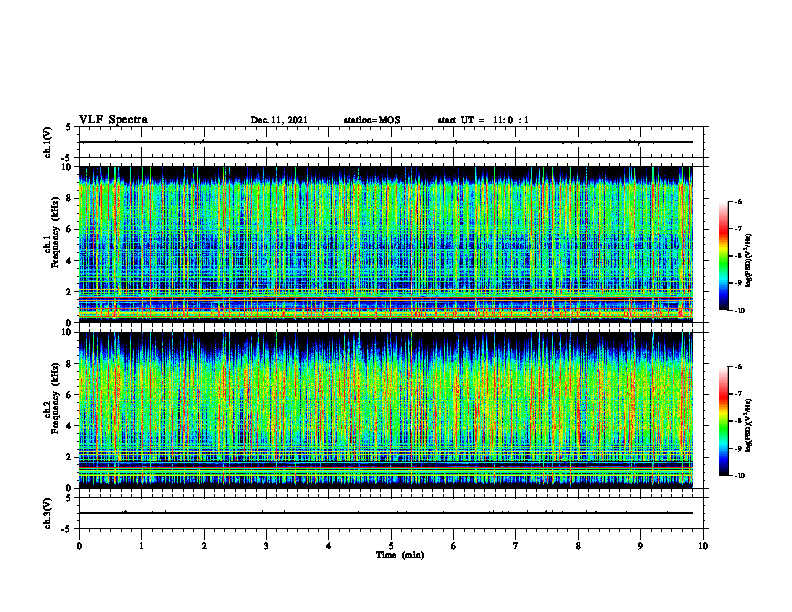Viewport: 792px width, 612px height.
Task: Click the ch.1 color scale bar
Action: [723, 256]
